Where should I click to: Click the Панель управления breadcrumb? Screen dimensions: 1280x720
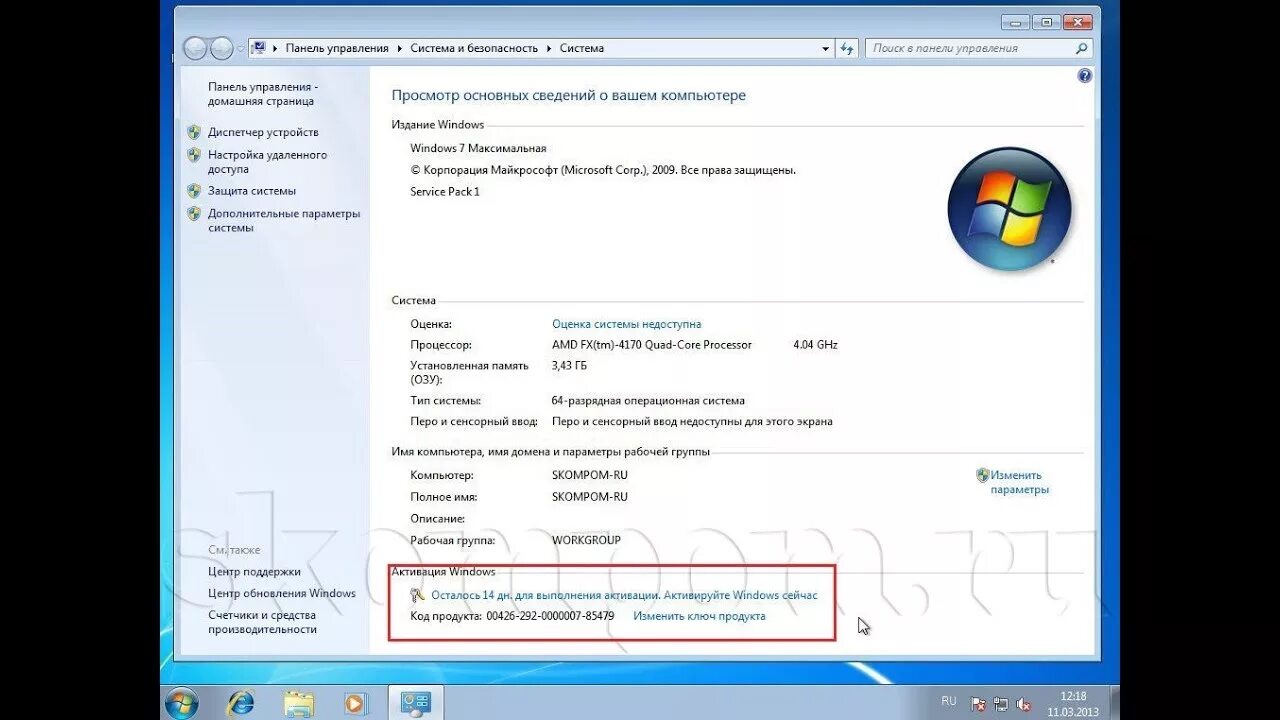337,48
